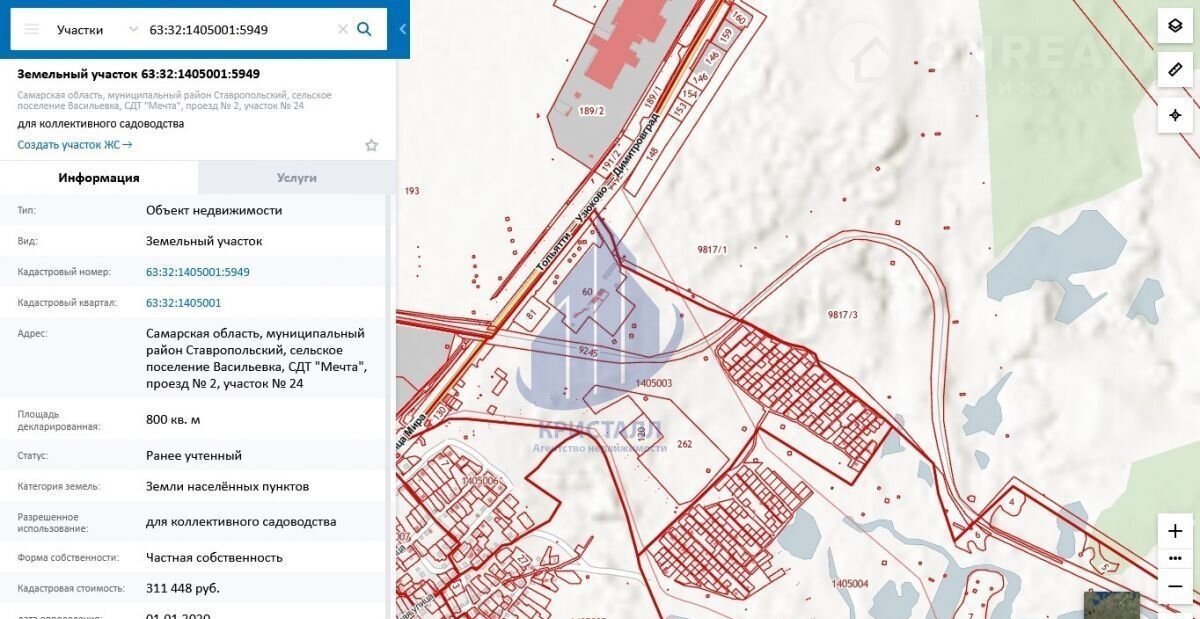Viewport: 1200px width, 619px height.
Task: Follow the Создать участок ЖС link
Action: (x=75, y=145)
